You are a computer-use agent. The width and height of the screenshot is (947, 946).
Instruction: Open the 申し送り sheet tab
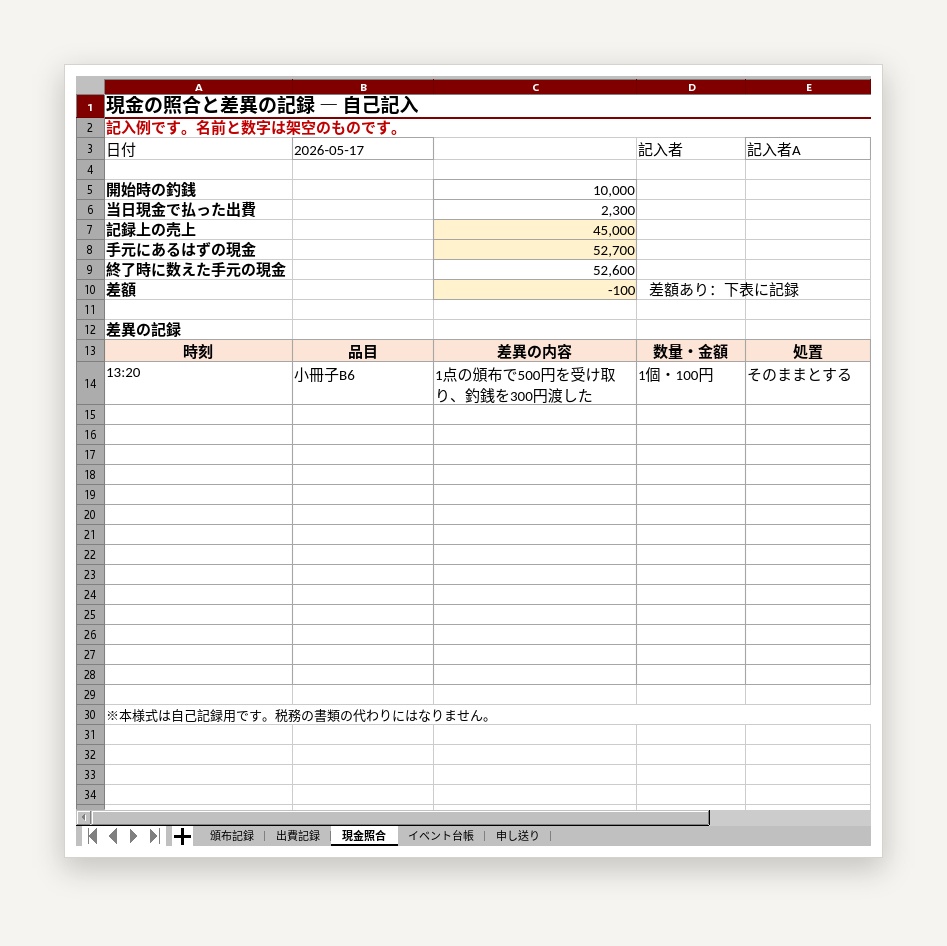pyautogui.click(x=518, y=836)
